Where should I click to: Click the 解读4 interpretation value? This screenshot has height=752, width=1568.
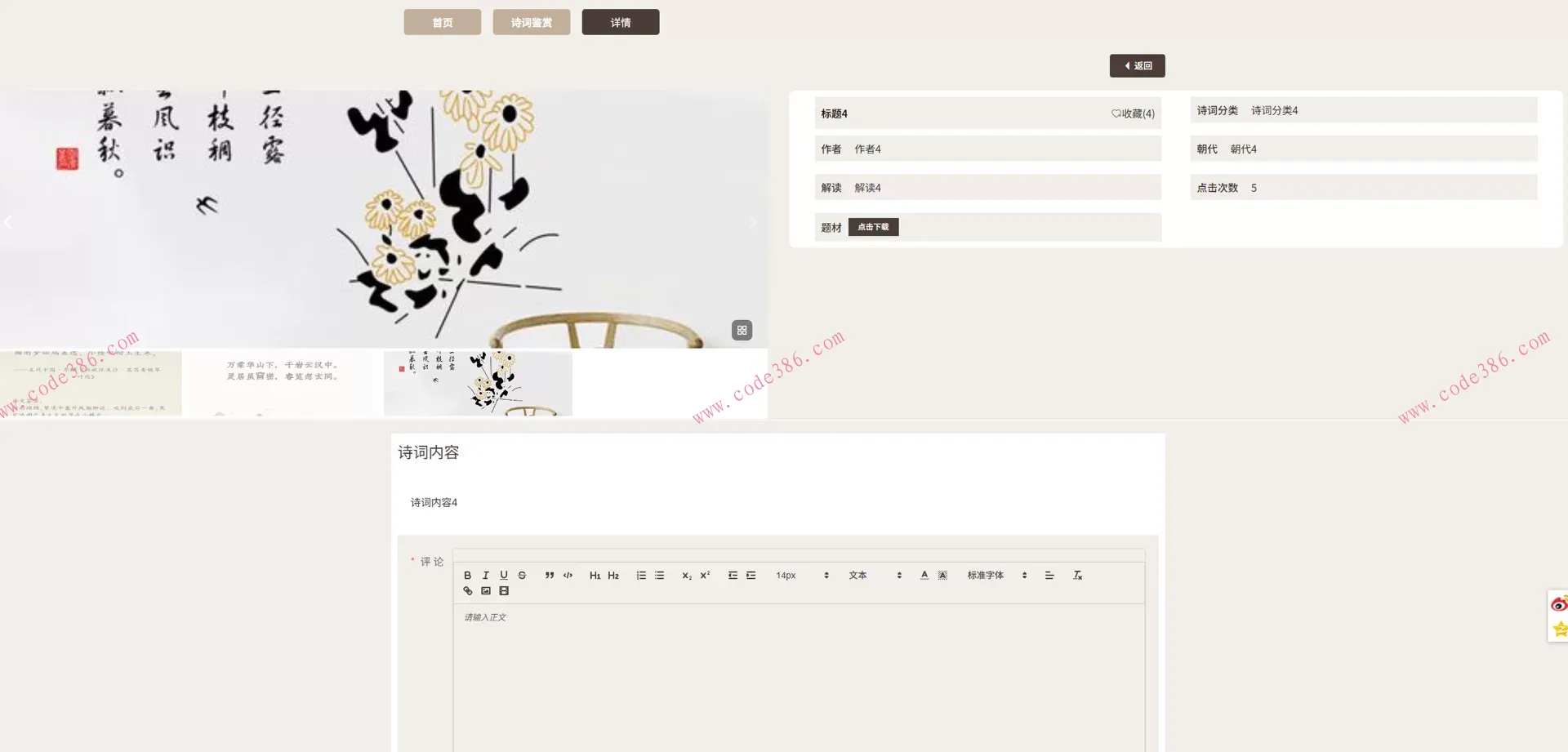pyautogui.click(x=867, y=188)
